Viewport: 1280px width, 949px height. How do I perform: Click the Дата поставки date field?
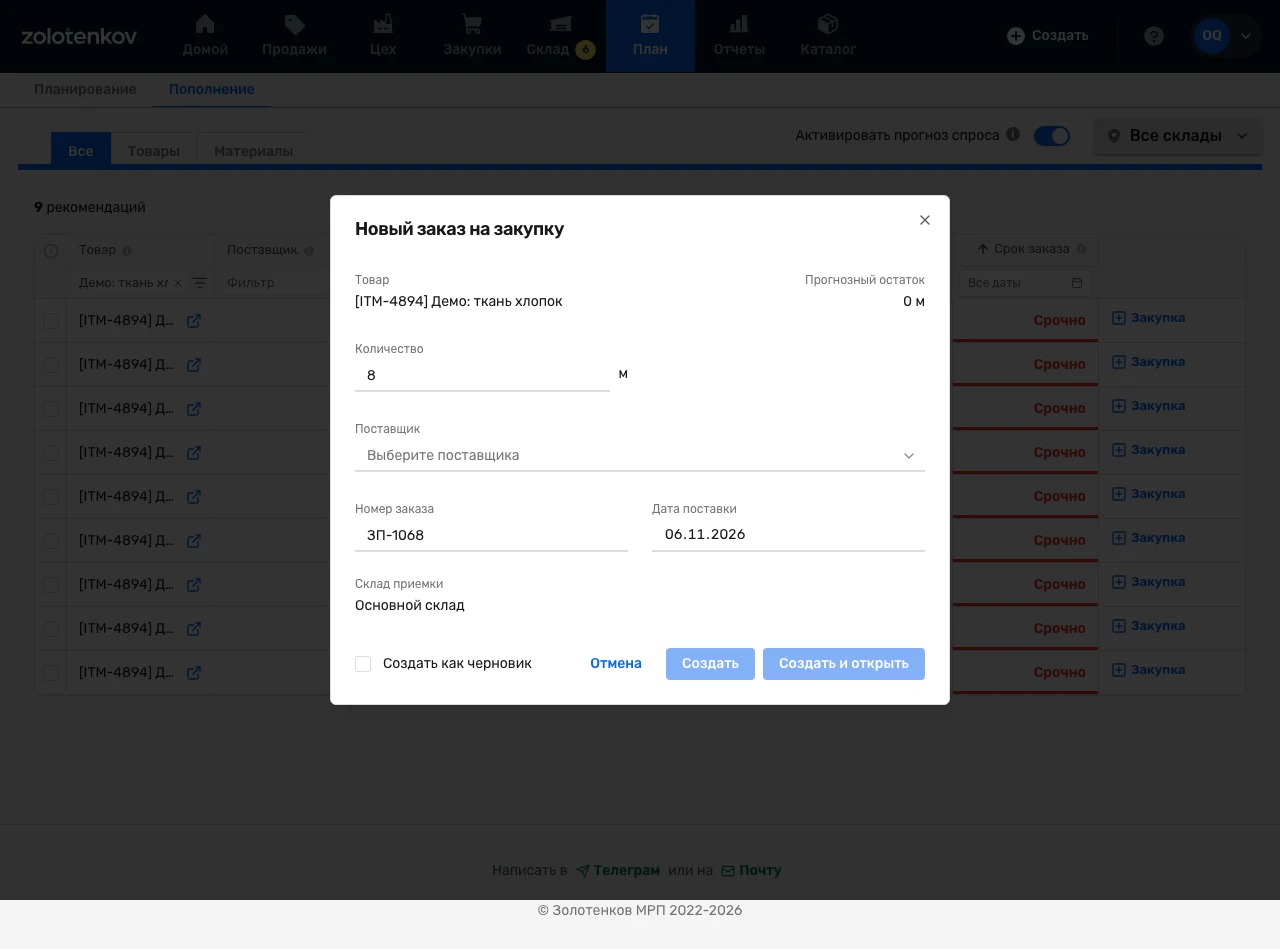click(x=788, y=535)
